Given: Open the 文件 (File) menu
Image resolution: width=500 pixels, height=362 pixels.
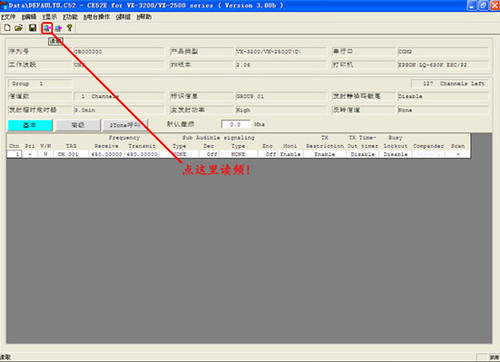Looking at the screenshot, I should (x=8, y=17).
